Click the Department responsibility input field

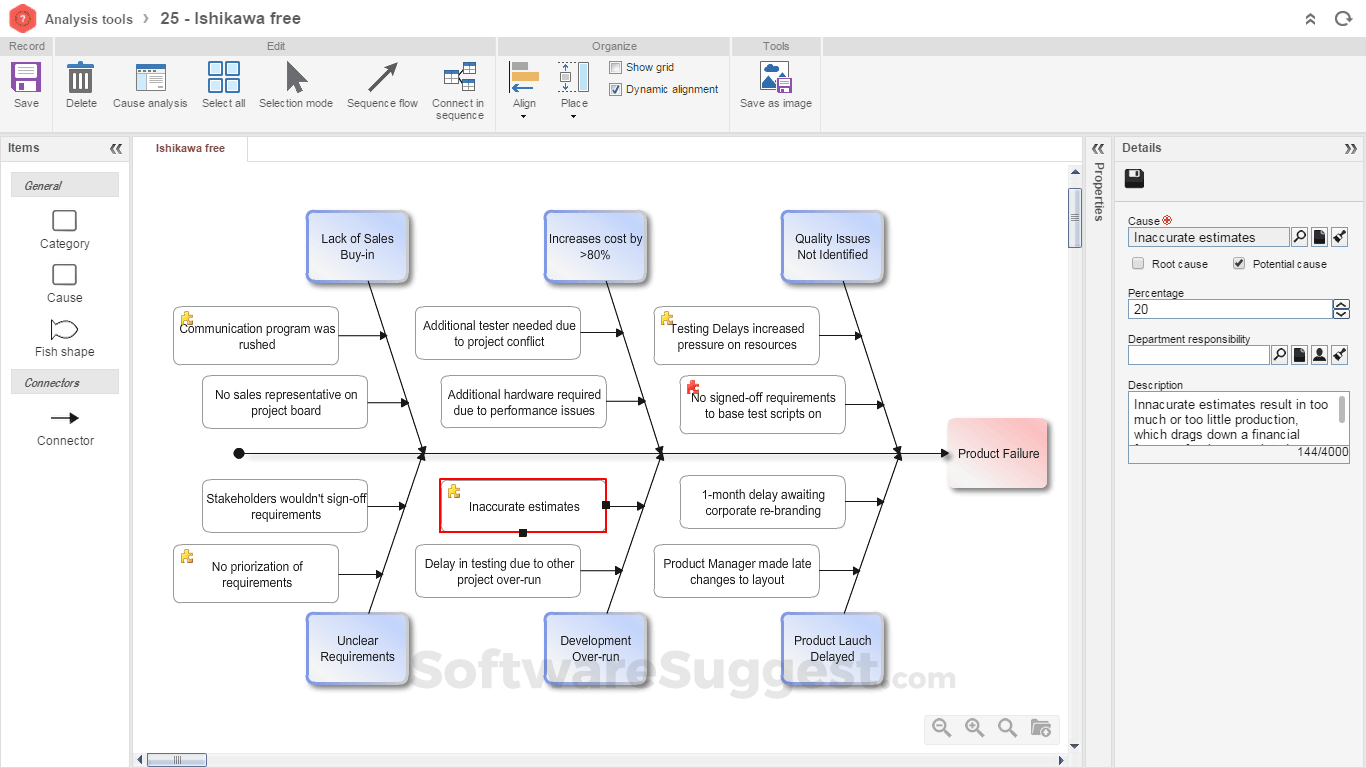(1198, 355)
